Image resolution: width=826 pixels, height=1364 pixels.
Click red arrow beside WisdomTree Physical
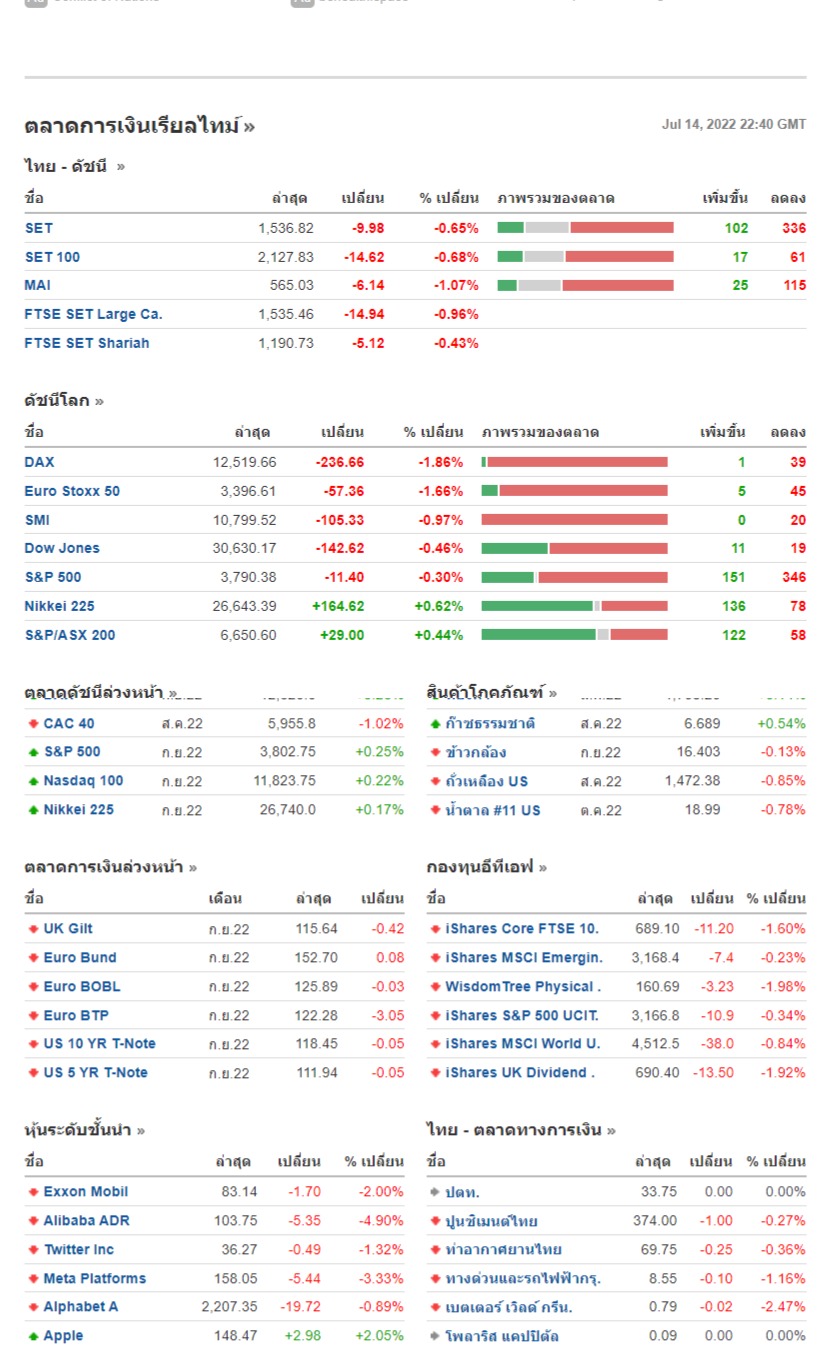click(x=435, y=986)
